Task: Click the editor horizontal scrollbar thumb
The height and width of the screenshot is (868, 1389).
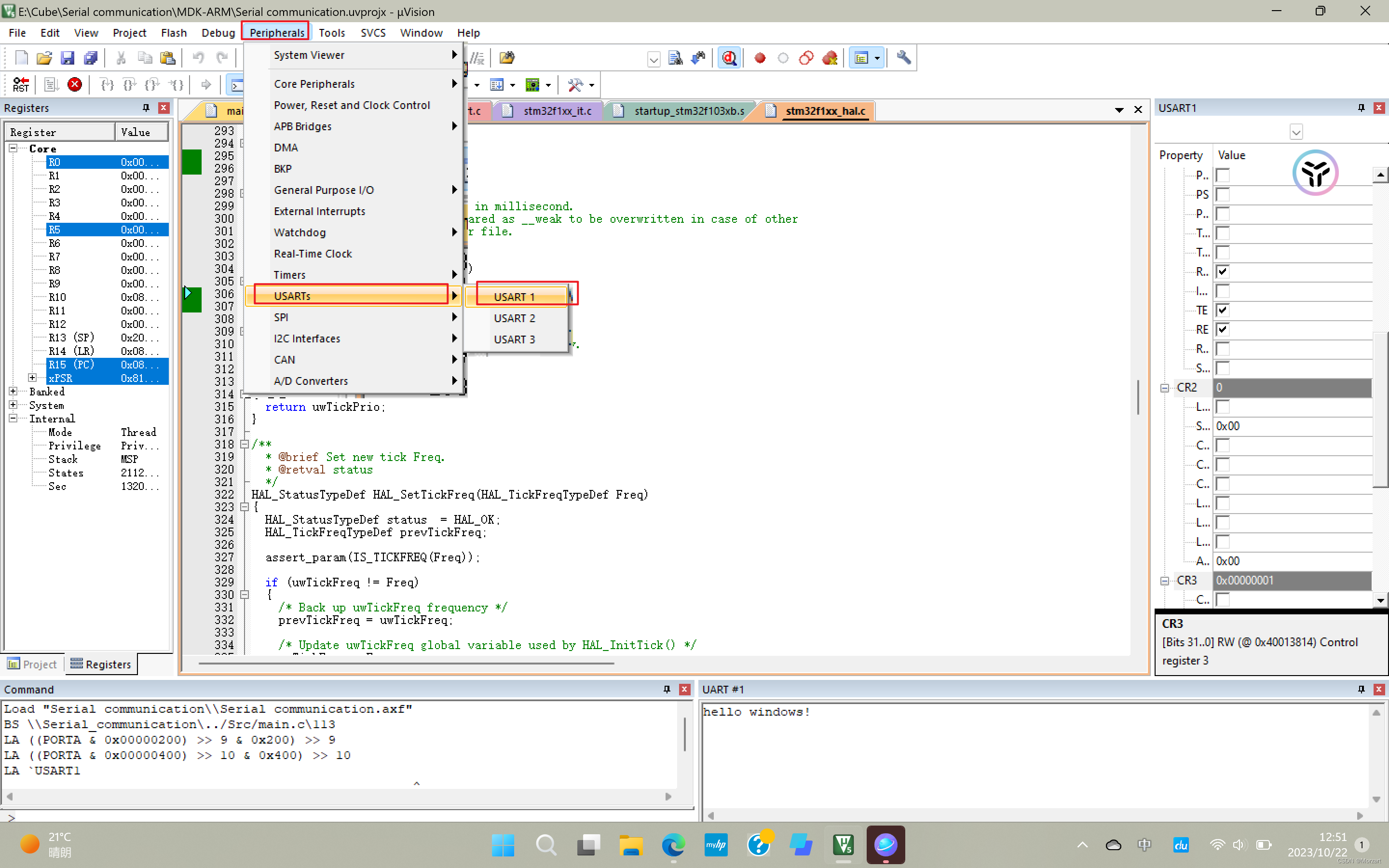Action: tap(407, 663)
